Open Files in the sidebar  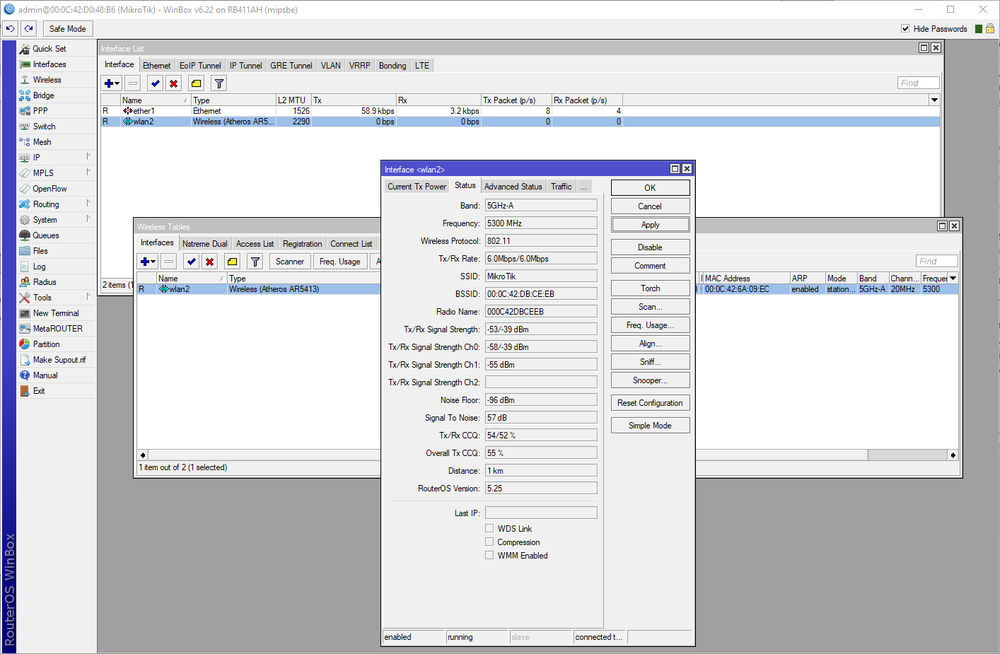click(x=40, y=251)
